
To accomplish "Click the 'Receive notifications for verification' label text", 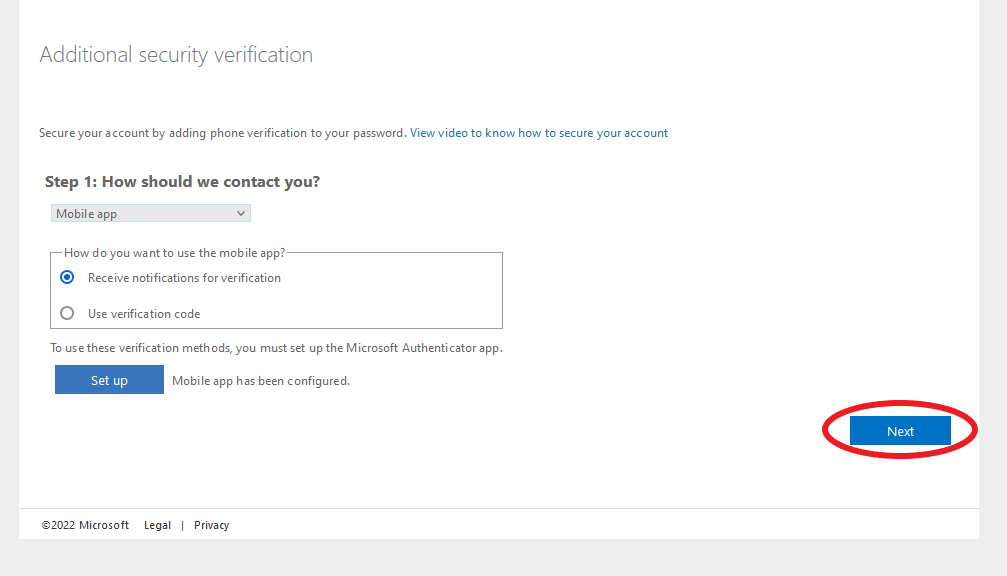I will 184,278.
